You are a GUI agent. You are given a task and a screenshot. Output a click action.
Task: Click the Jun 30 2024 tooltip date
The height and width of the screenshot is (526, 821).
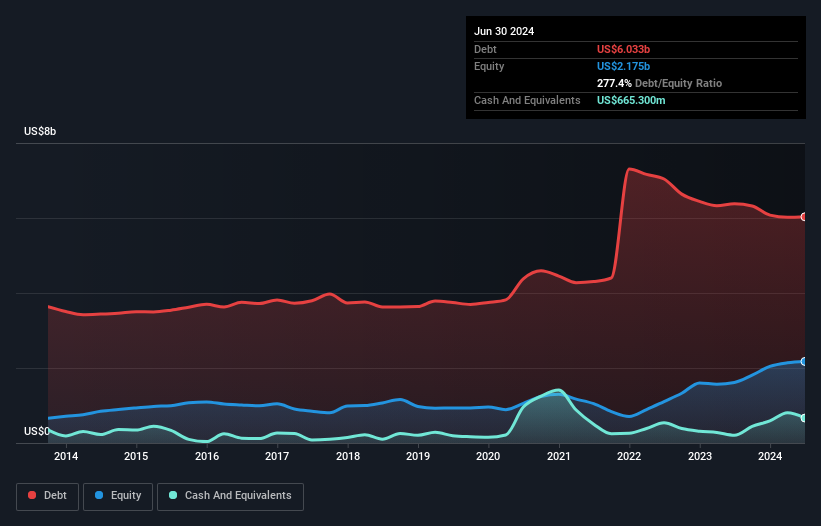pyautogui.click(x=504, y=31)
